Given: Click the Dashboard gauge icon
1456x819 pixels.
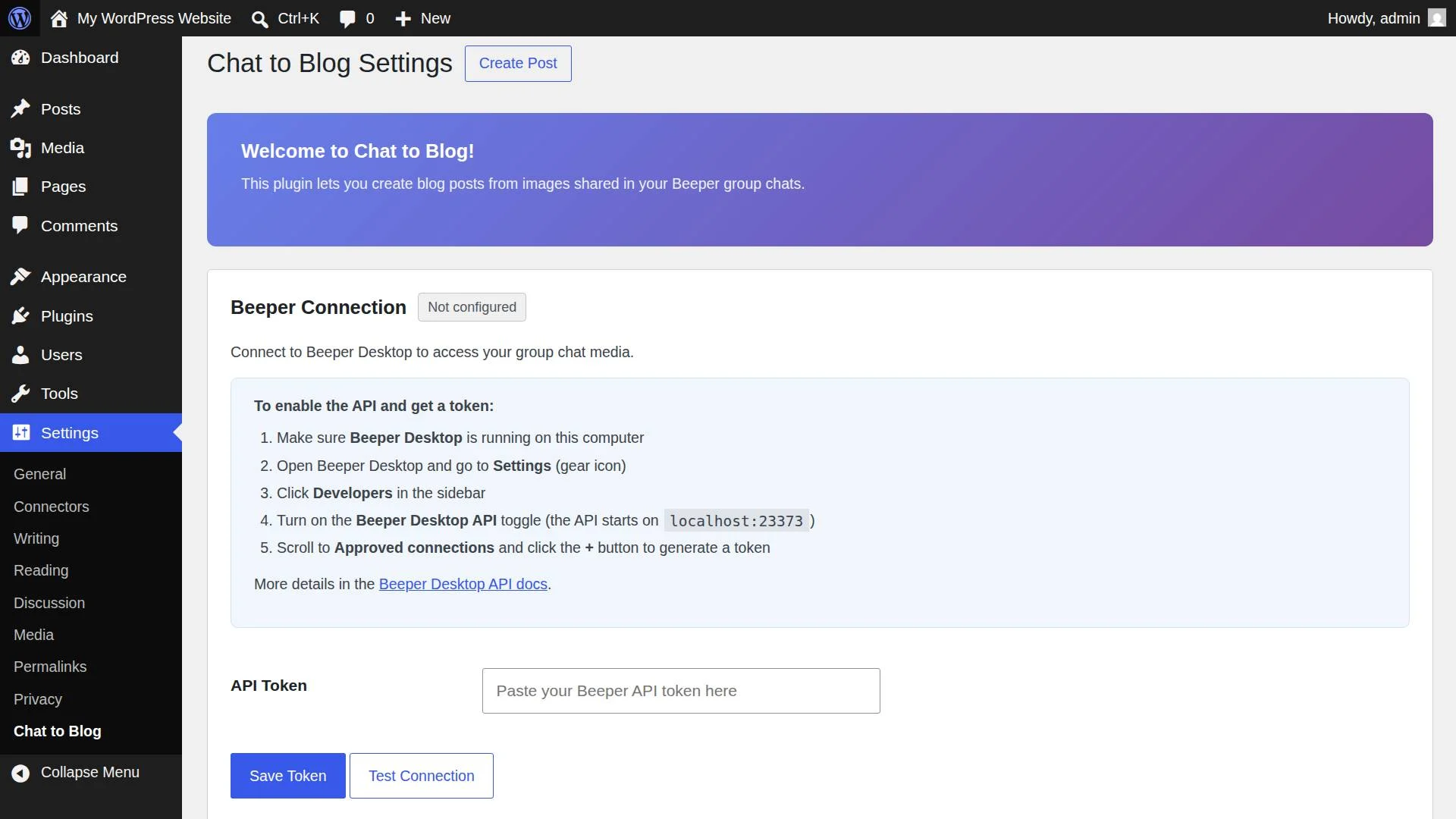Looking at the screenshot, I should coord(20,58).
